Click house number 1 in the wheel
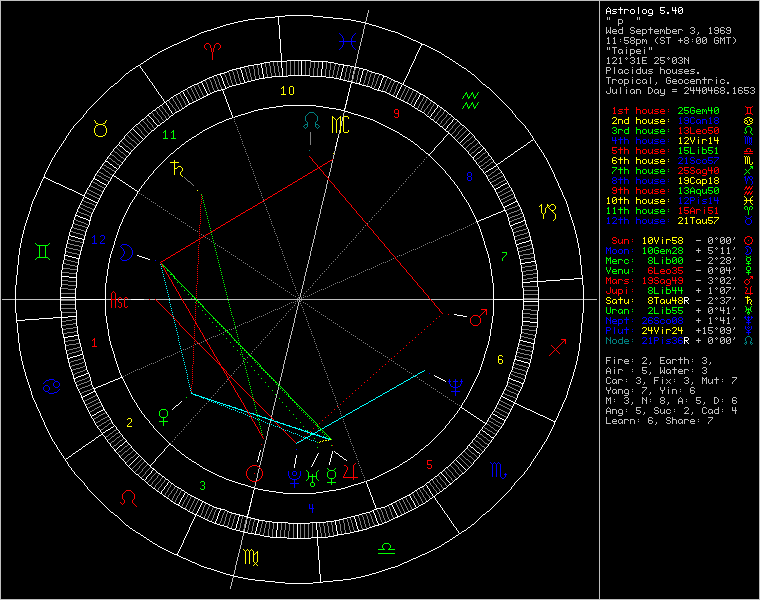The height and width of the screenshot is (600, 760). pos(94,343)
